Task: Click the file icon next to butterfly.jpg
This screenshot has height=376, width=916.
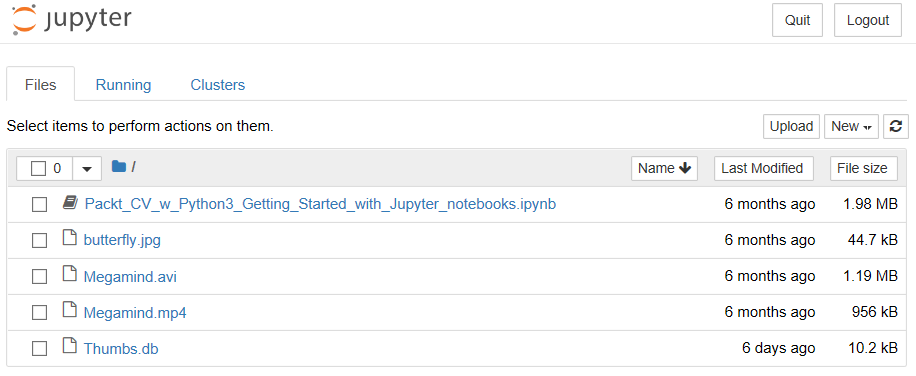Action: (70, 239)
